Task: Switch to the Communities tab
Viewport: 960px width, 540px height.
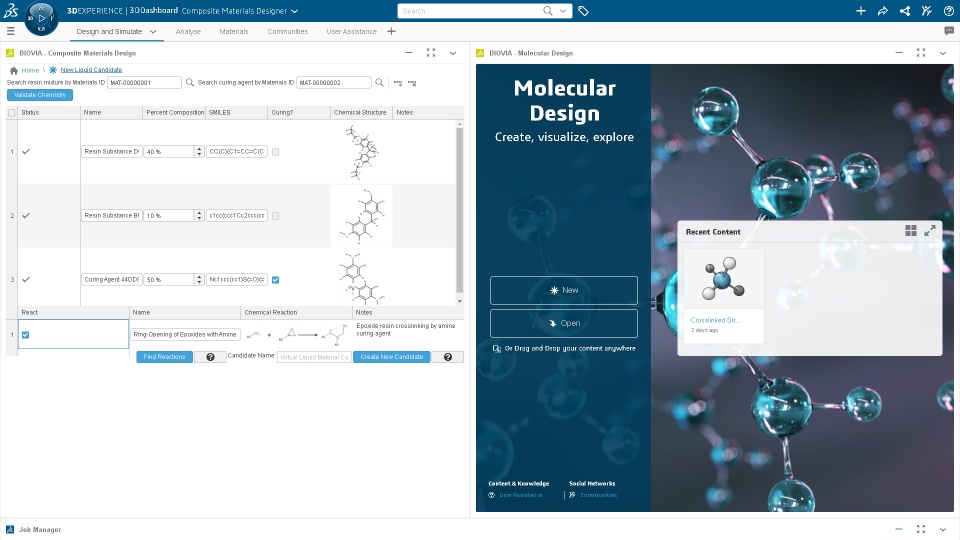Action: point(288,31)
